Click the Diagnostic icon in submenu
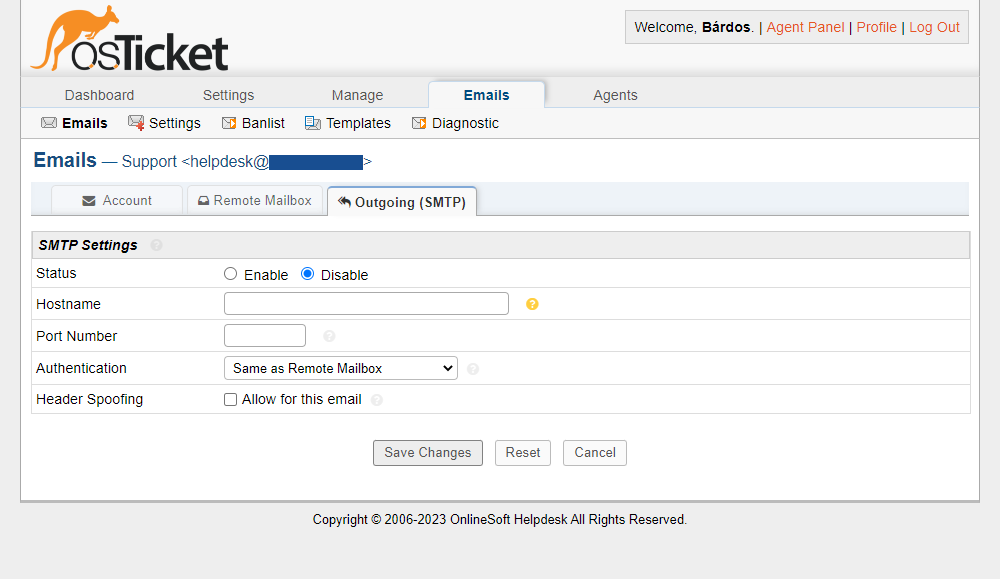The height and width of the screenshot is (579, 1000). pos(419,123)
